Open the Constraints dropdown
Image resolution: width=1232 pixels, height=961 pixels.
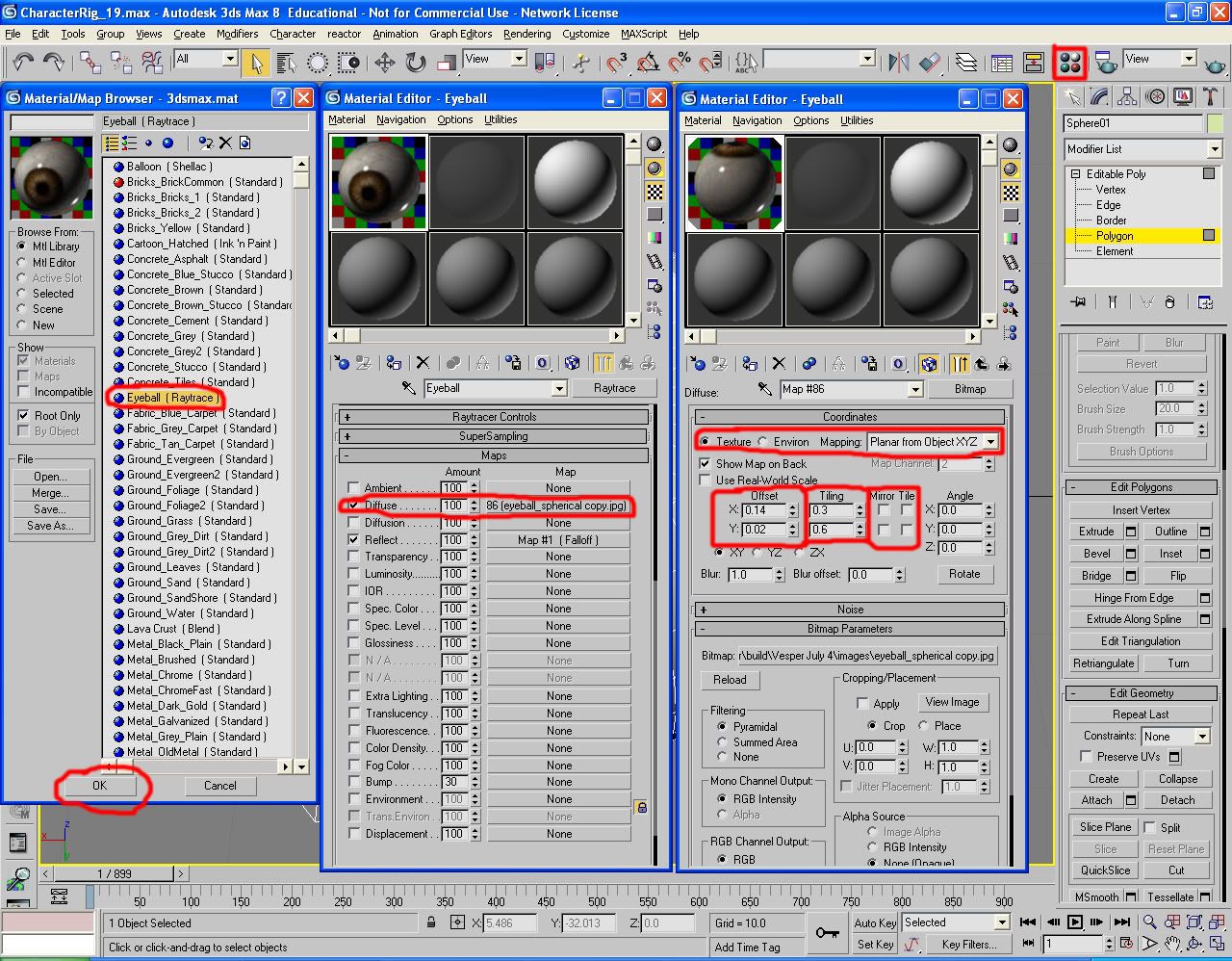tap(1202, 736)
